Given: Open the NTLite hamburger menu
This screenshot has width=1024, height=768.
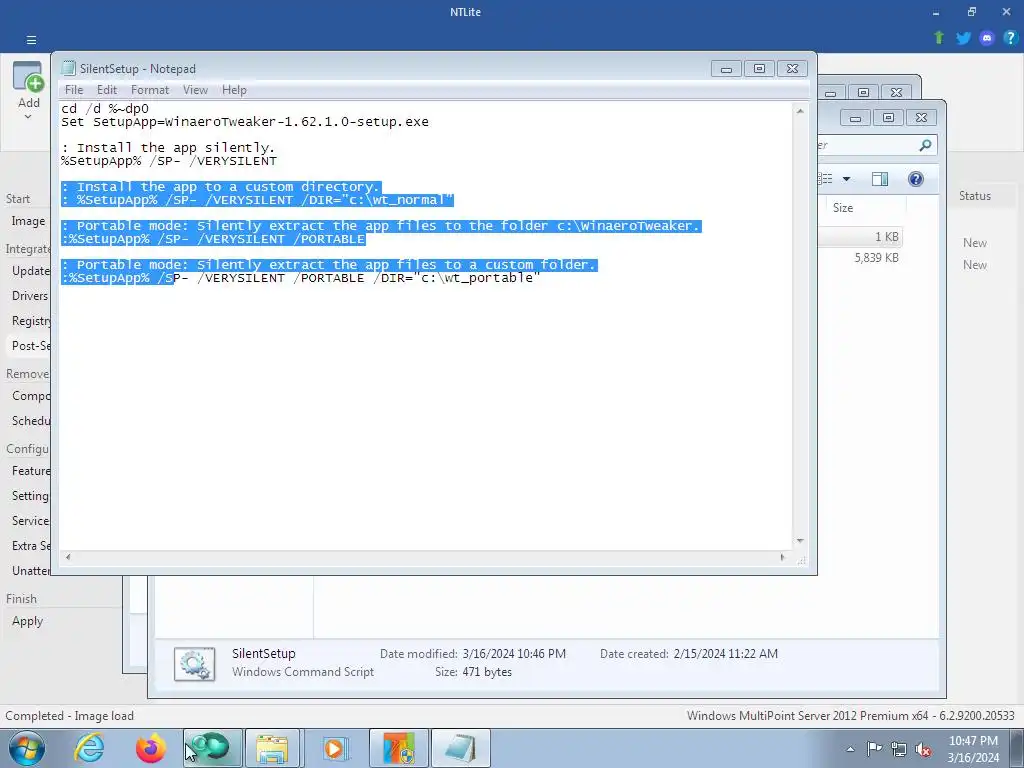Looking at the screenshot, I should point(31,40).
